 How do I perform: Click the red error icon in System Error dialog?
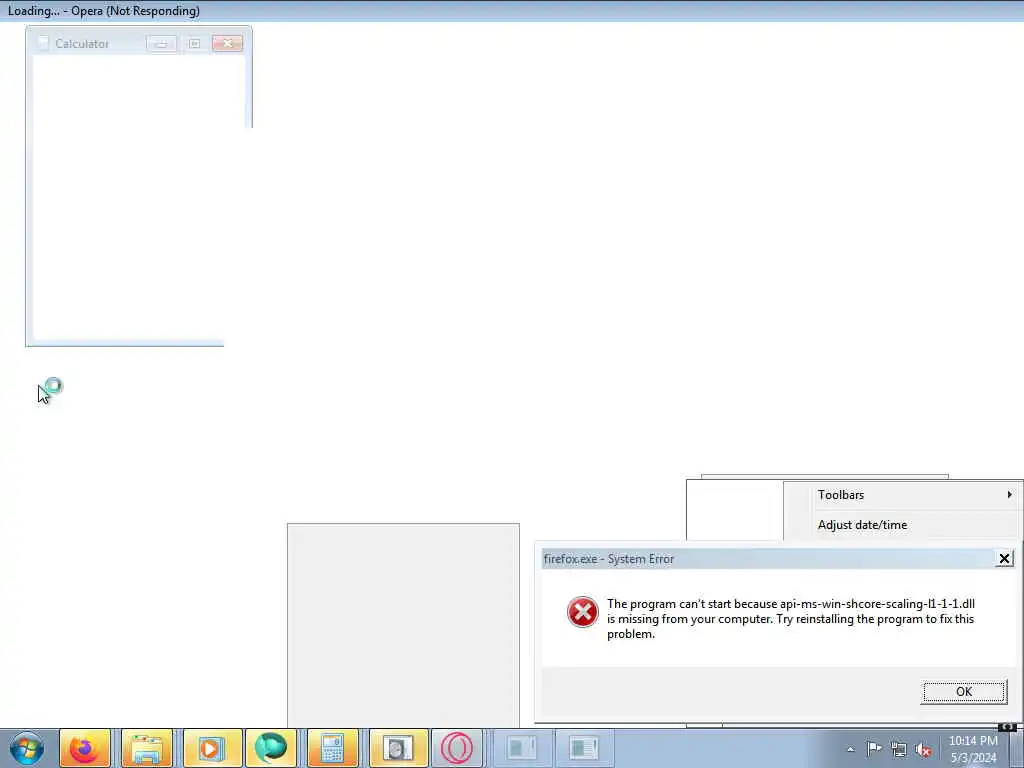[582, 612]
